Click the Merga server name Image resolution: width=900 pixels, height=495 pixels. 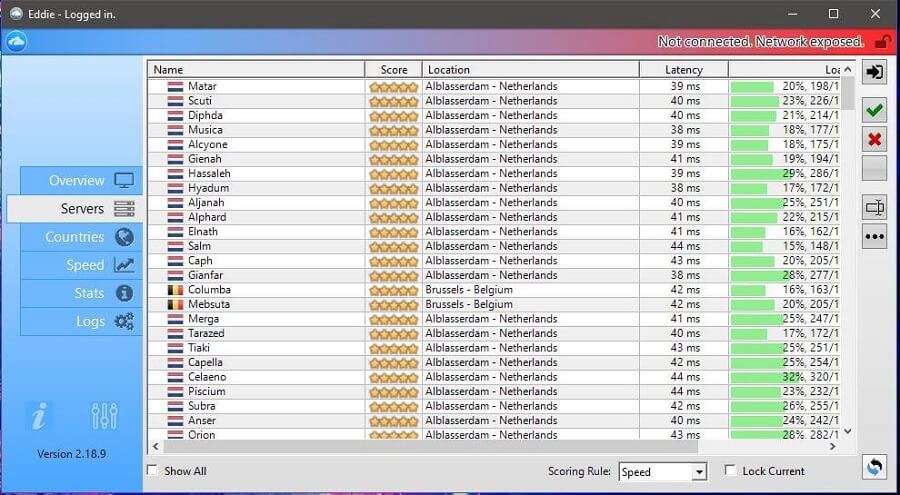[x=203, y=319]
